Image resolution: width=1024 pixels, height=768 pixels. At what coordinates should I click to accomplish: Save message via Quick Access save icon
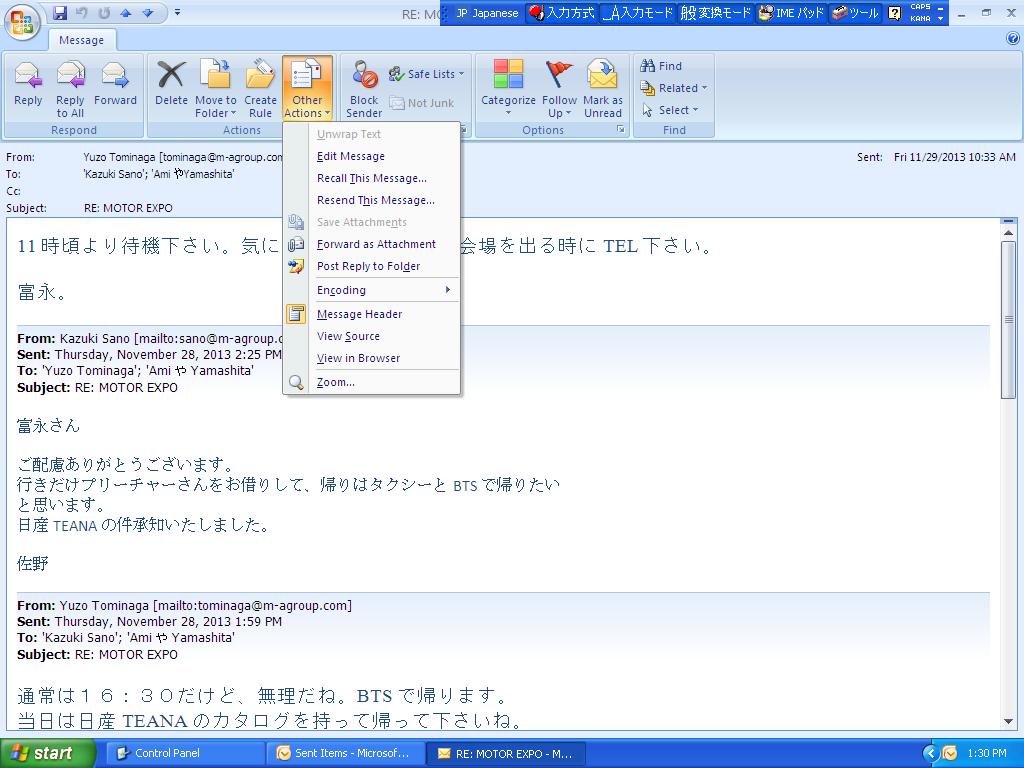[61, 13]
